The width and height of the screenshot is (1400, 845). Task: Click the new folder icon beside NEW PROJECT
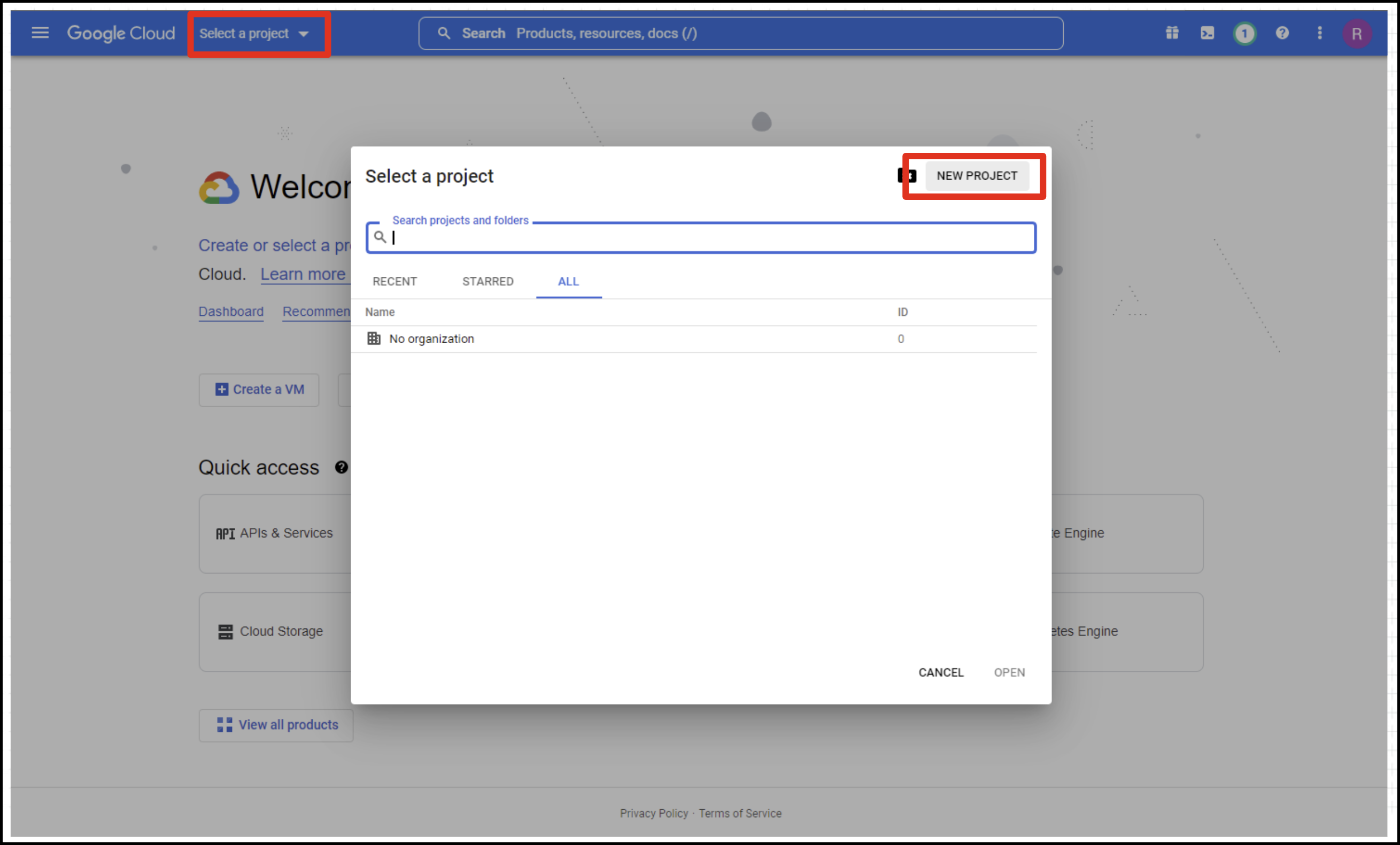[x=907, y=176]
